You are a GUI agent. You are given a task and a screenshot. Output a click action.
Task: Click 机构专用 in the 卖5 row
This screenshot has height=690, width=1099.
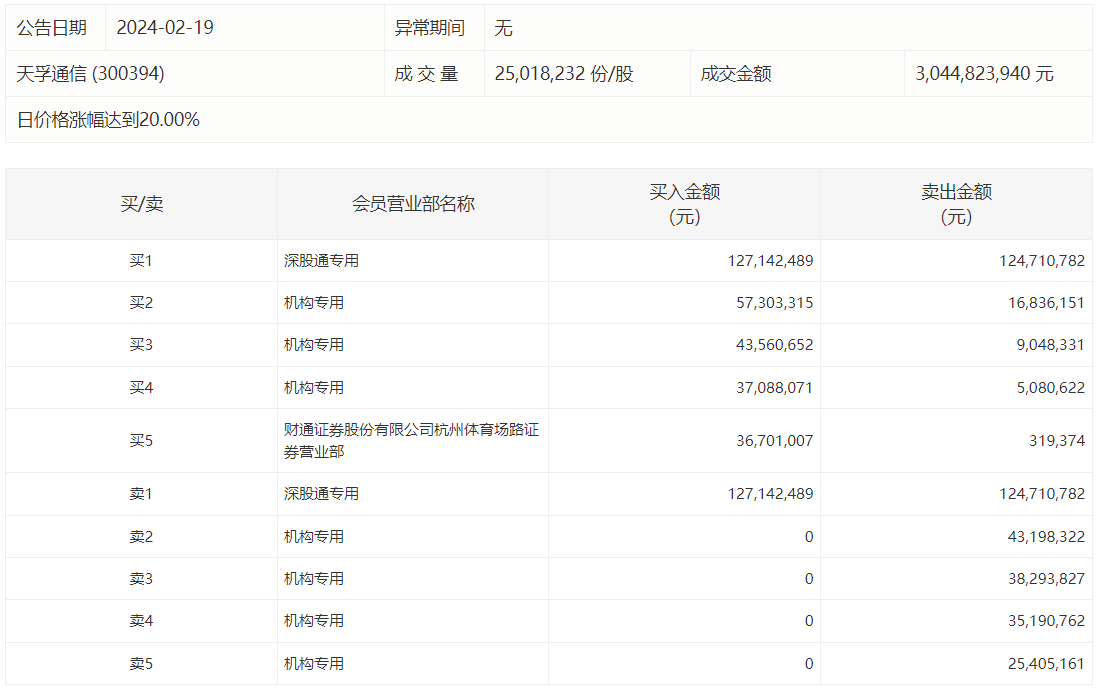click(314, 664)
